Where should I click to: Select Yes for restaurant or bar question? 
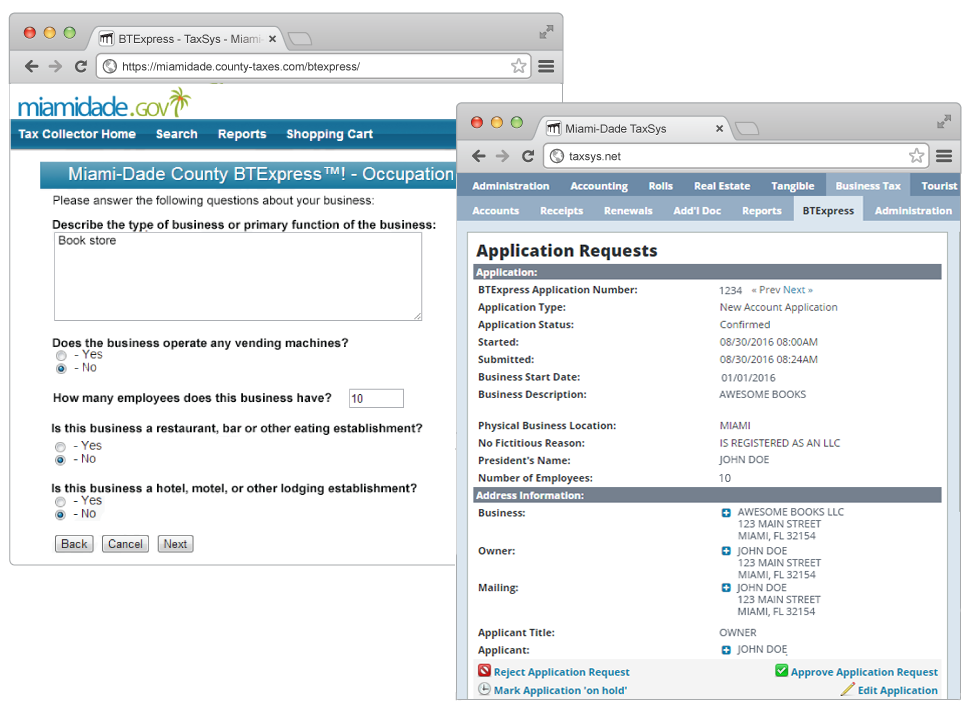pos(60,447)
